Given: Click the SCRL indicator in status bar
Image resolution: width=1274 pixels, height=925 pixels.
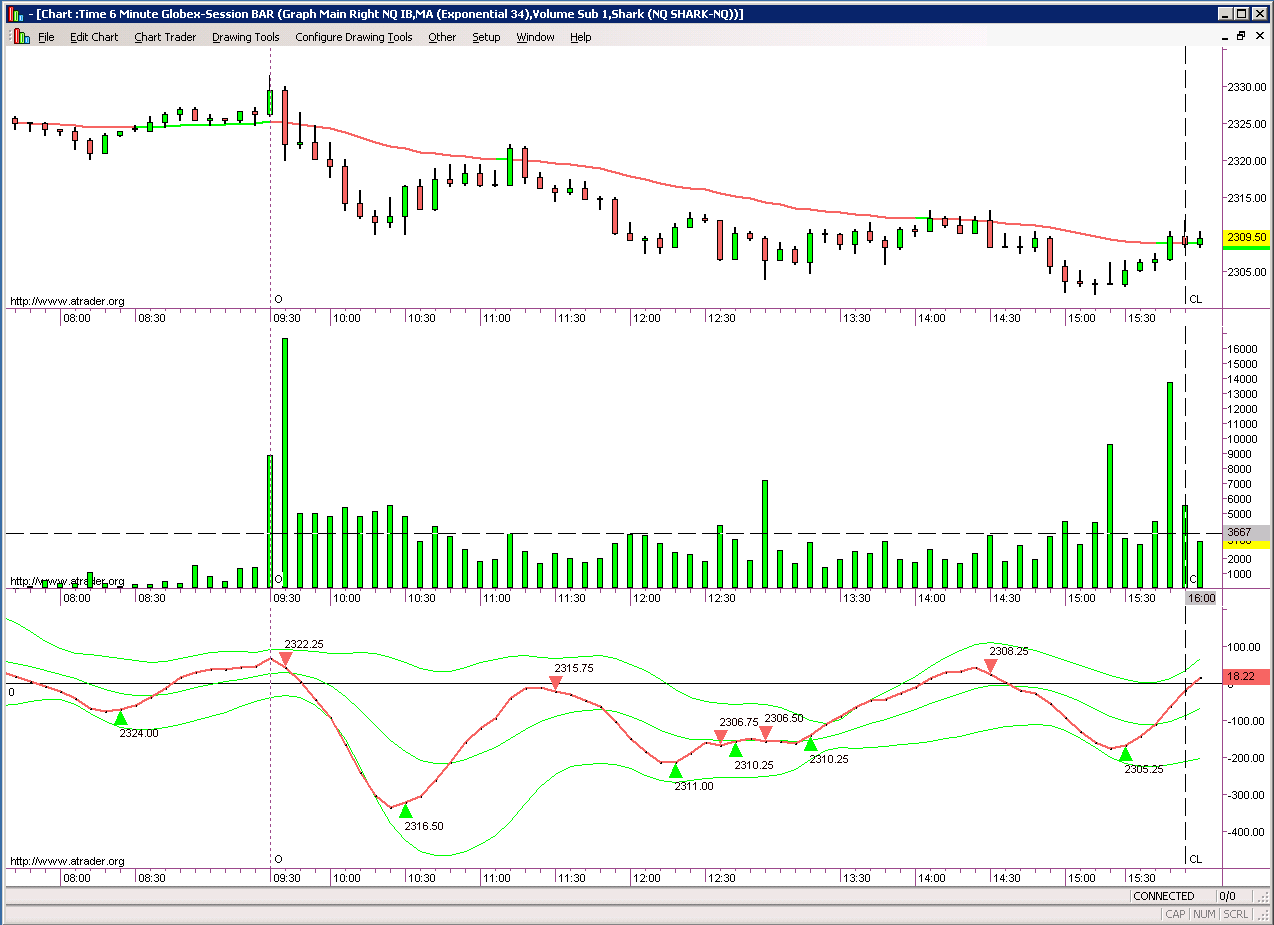Looking at the screenshot, I should [x=1235, y=914].
